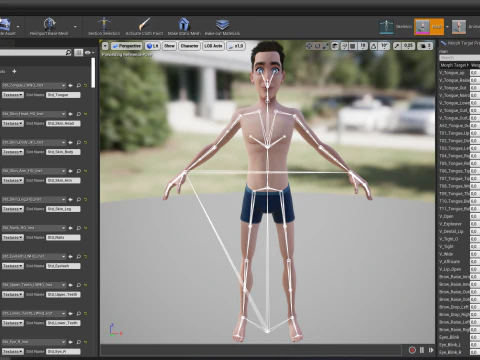Use selected asset arrow for Std_Tongue material
This screenshot has height=360, width=480.
click(70, 86)
